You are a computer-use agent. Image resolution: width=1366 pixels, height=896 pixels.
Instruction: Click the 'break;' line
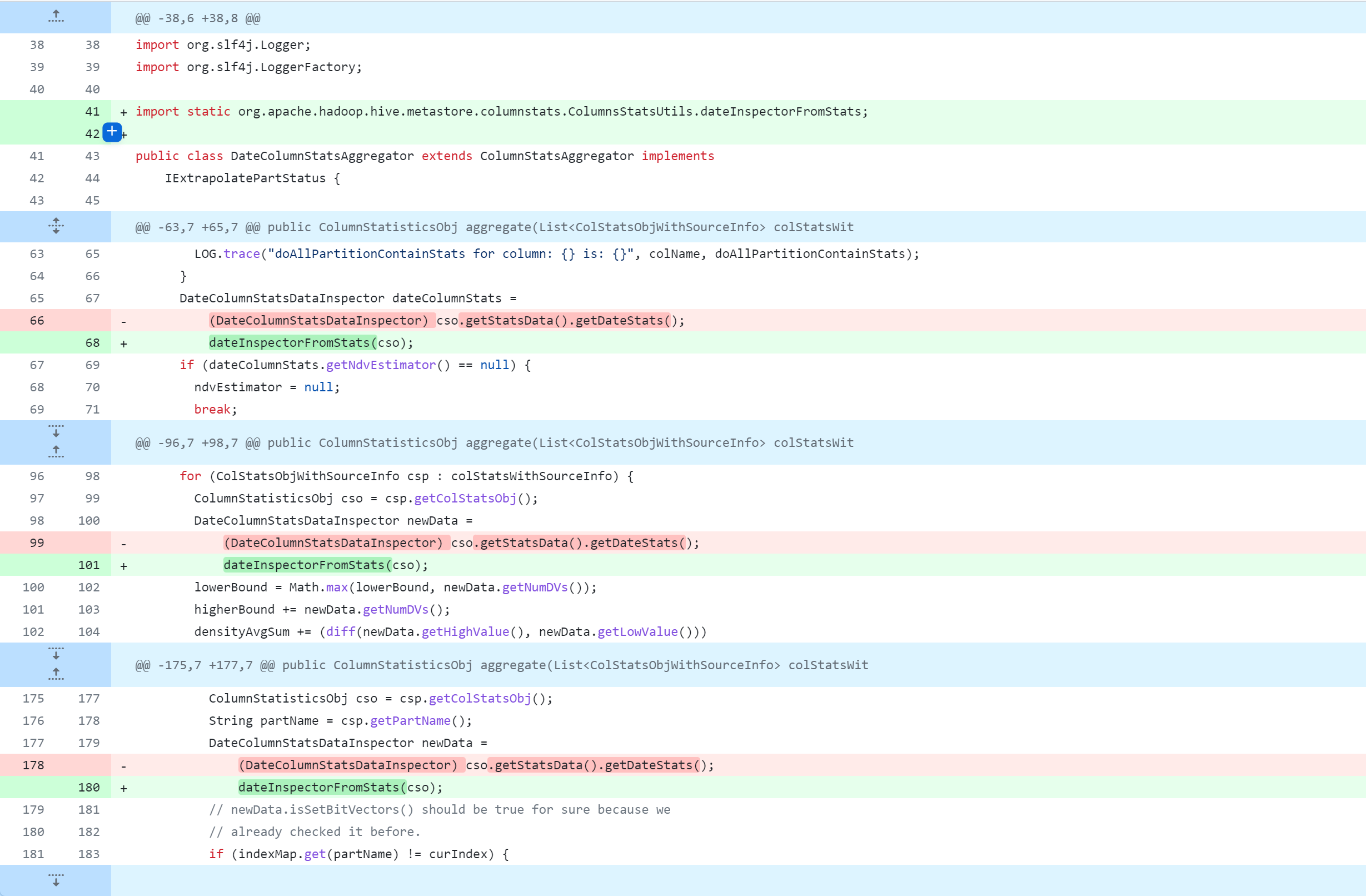[x=215, y=409]
